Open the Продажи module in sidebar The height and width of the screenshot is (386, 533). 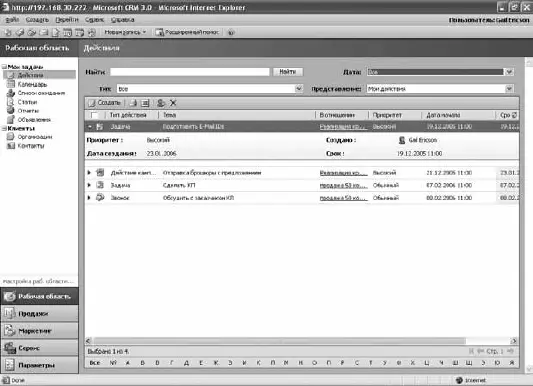(39, 313)
